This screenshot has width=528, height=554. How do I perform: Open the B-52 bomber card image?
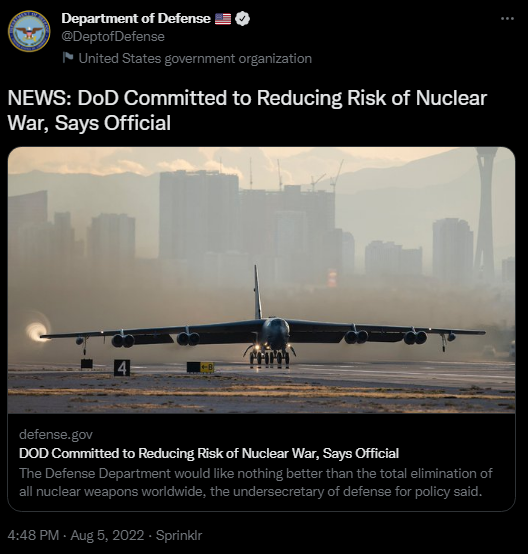[261, 280]
